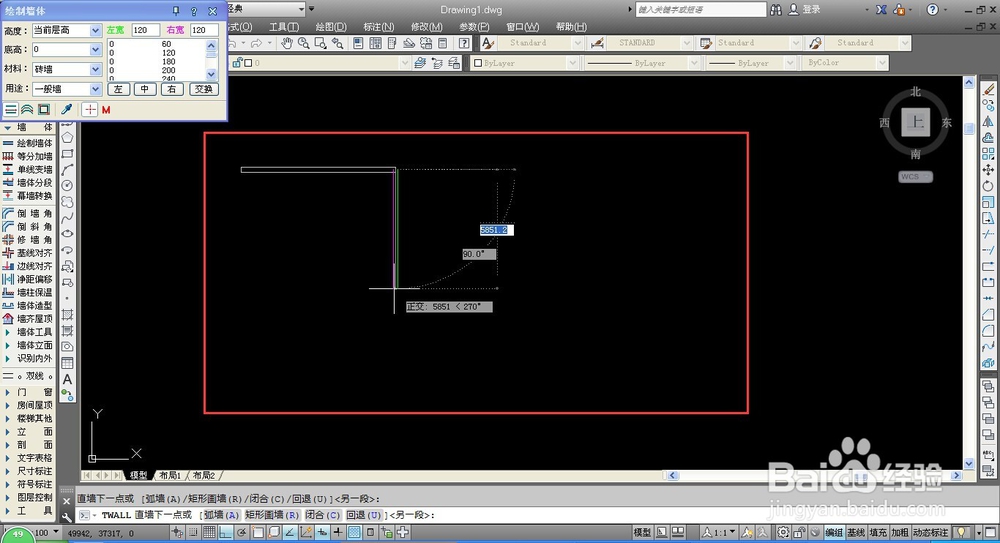Pin the 绘制墙体 dialog with pushpin icon

tap(176, 11)
